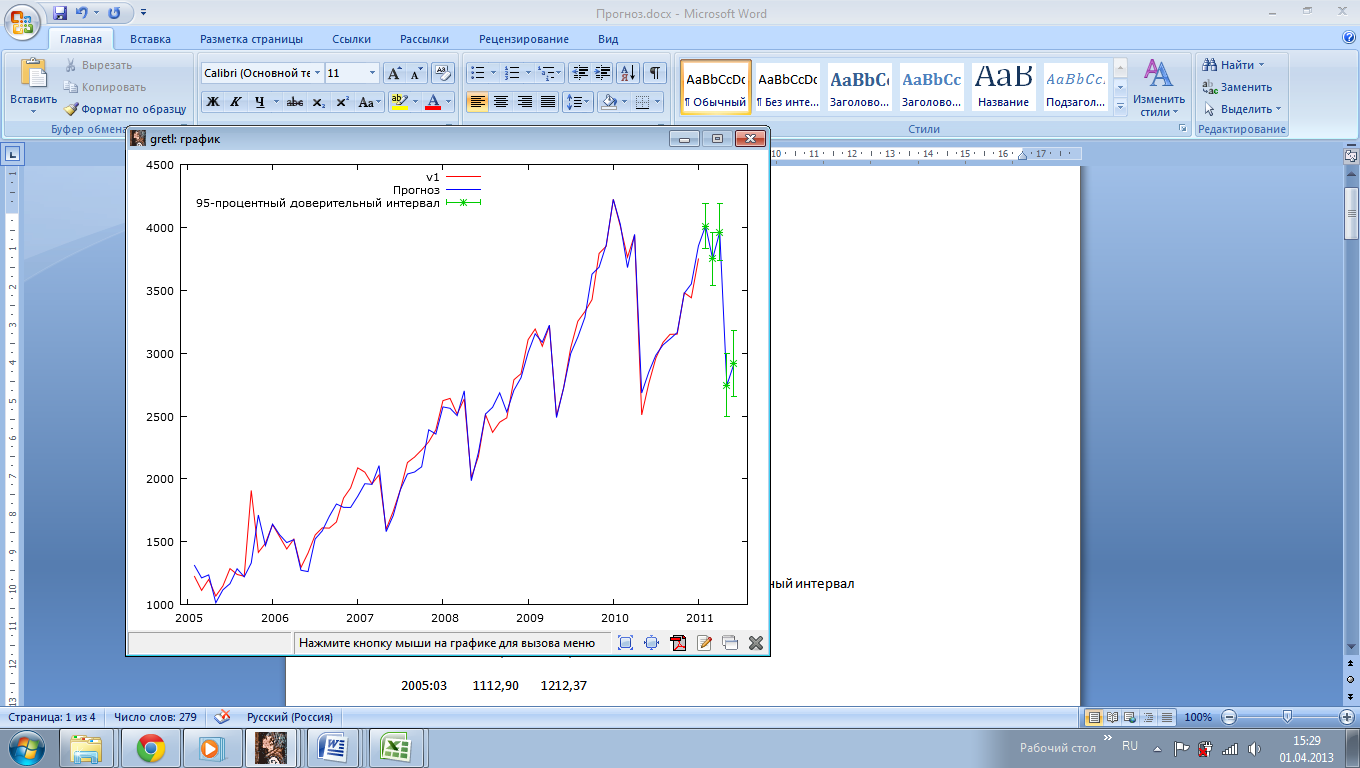
Task: Activate Формат по образцу painter
Action: click(x=125, y=109)
